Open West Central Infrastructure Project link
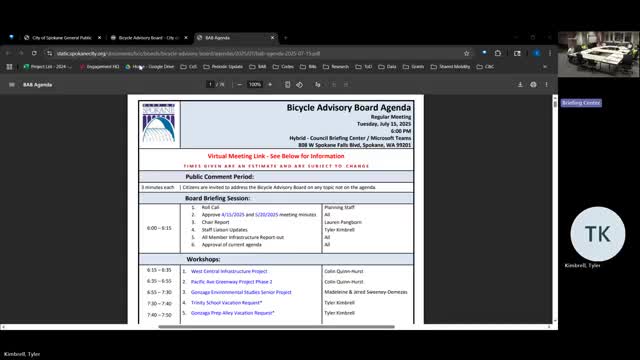Screen dimensions: 640x360 229,271
